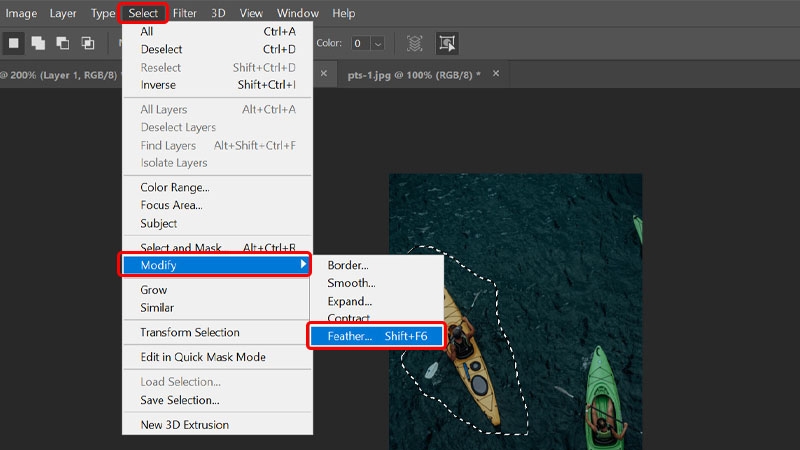The height and width of the screenshot is (450, 800).
Task: Click the Select Subject toolbar icon
Action: [x=447, y=43]
